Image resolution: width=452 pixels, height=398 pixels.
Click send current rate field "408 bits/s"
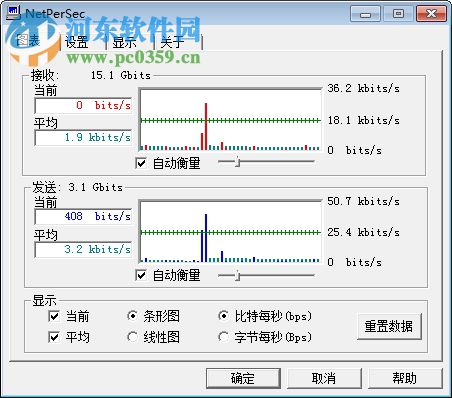tap(83, 216)
